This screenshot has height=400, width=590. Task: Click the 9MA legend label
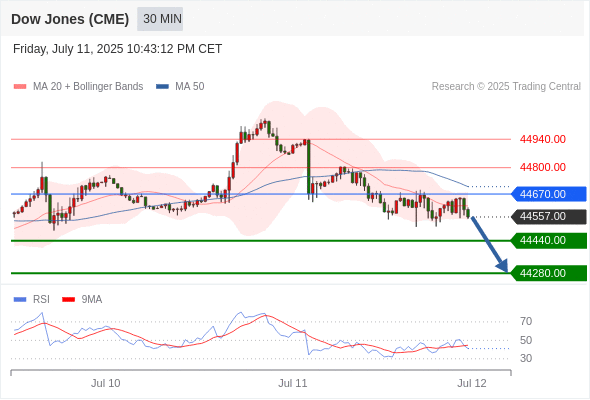92,300
